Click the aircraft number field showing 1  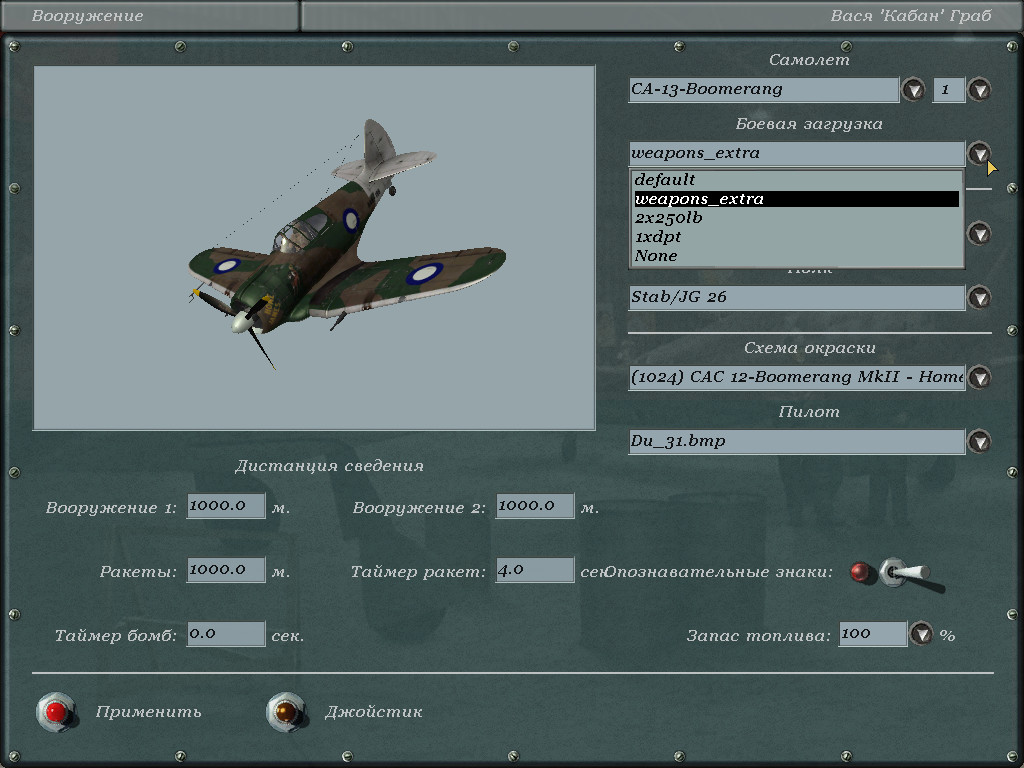(949, 89)
